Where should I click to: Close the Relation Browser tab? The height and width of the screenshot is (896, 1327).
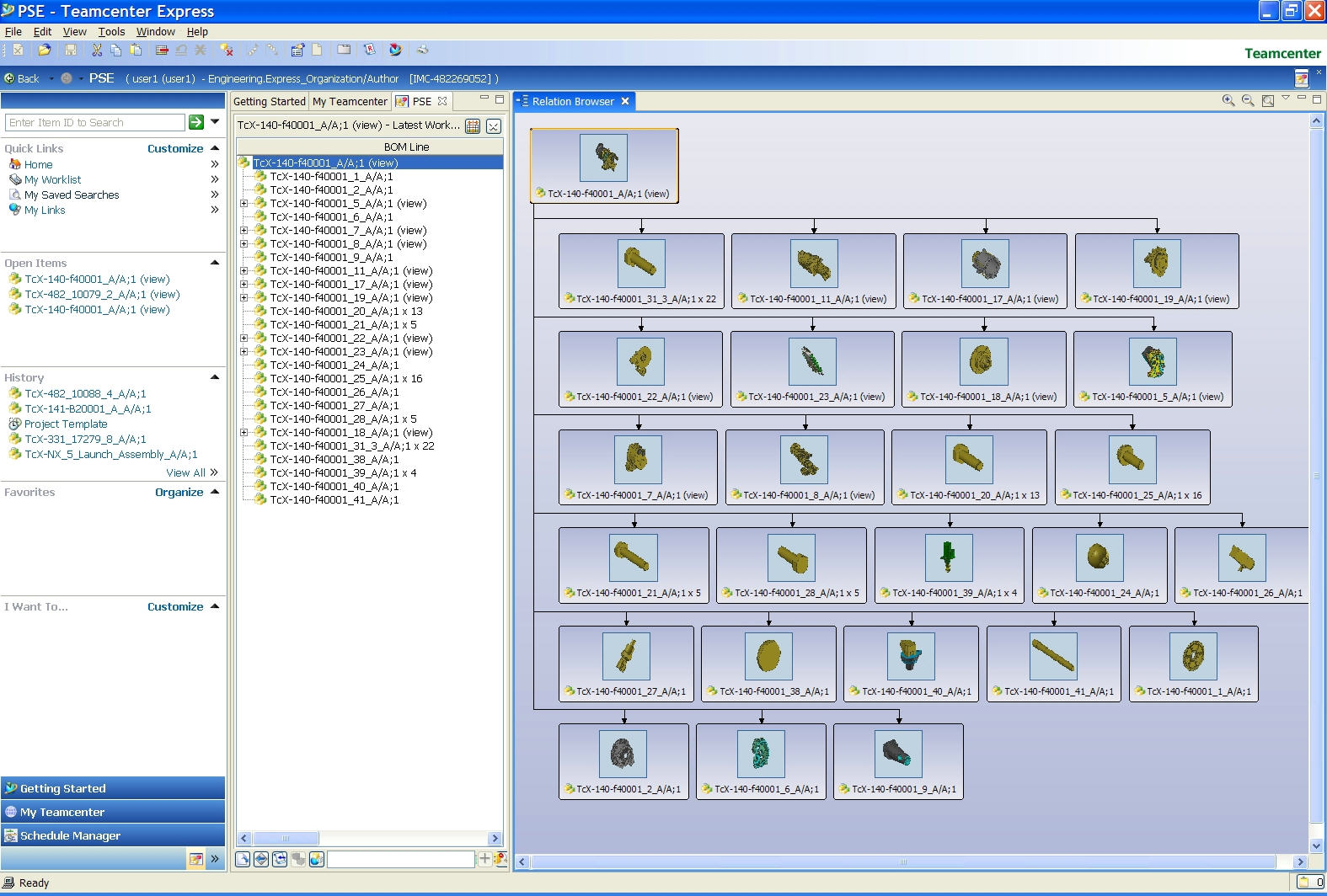pos(625,101)
